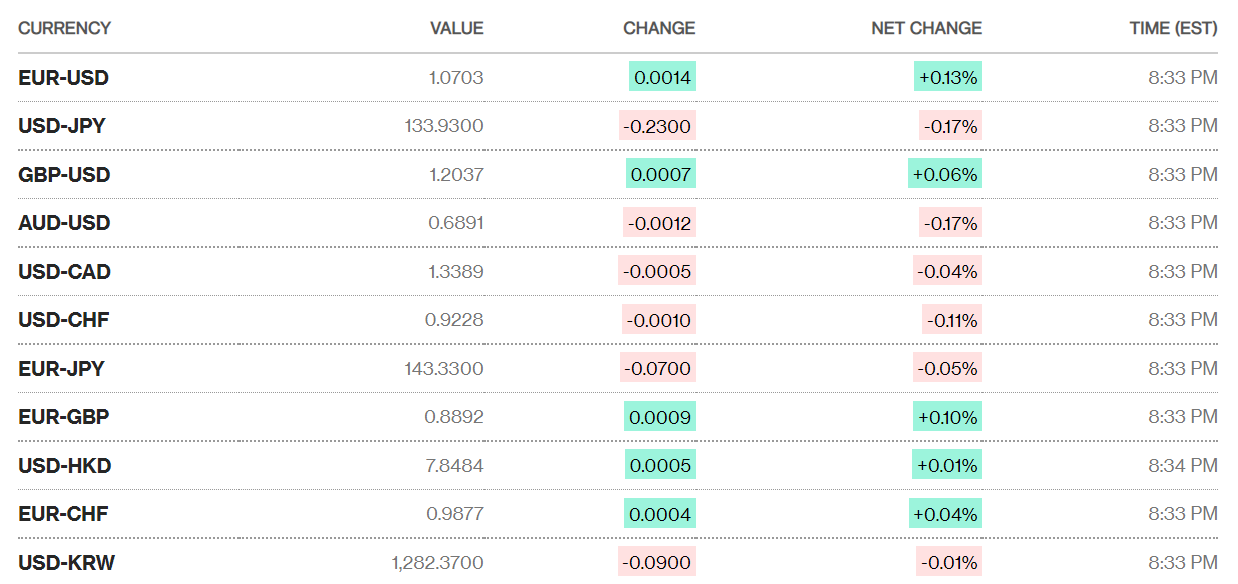Screen dimensions: 1238x584
Task: Click the USD-HKD currency pair
Action: (x=64, y=466)
